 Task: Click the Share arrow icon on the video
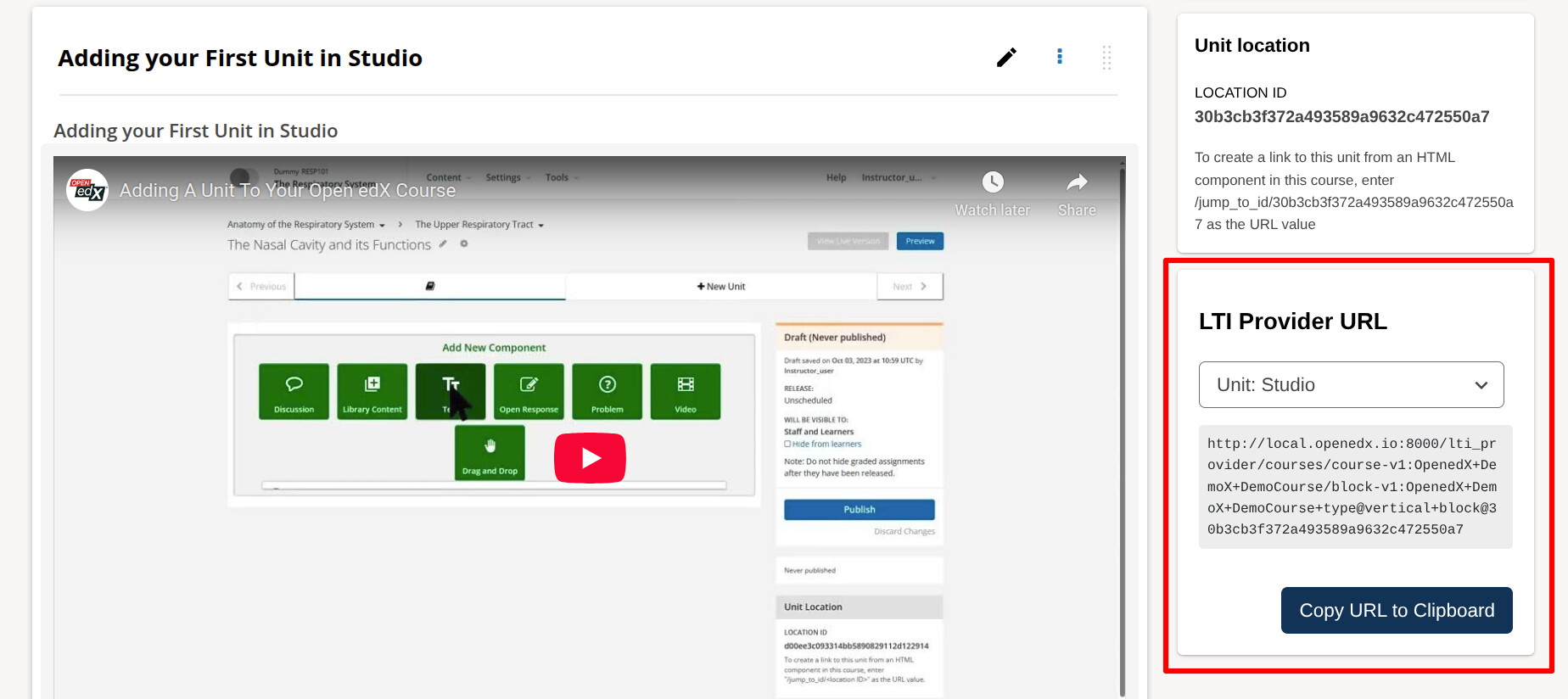(x=1077, y=182)
